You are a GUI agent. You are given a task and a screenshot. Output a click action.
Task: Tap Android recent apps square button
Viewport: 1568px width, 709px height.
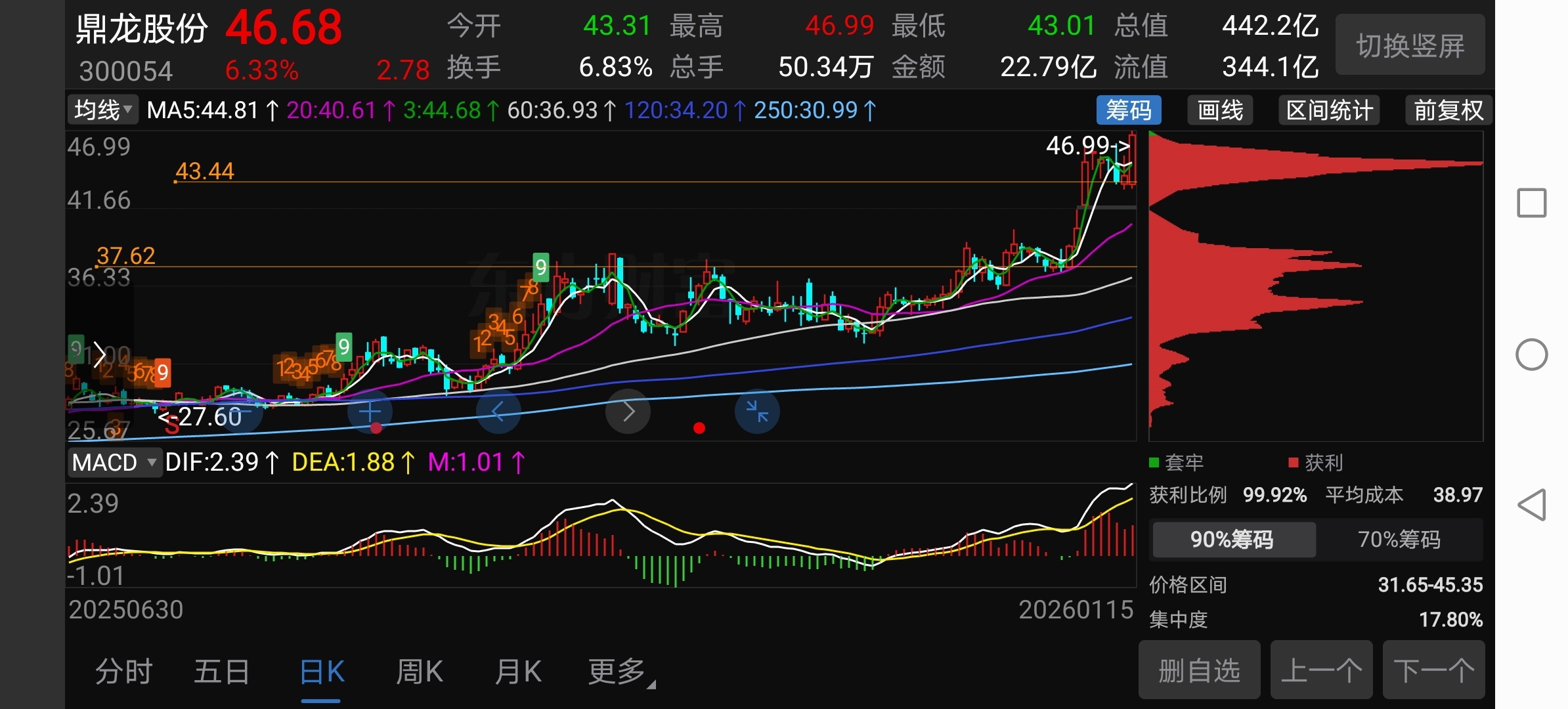1531,203
